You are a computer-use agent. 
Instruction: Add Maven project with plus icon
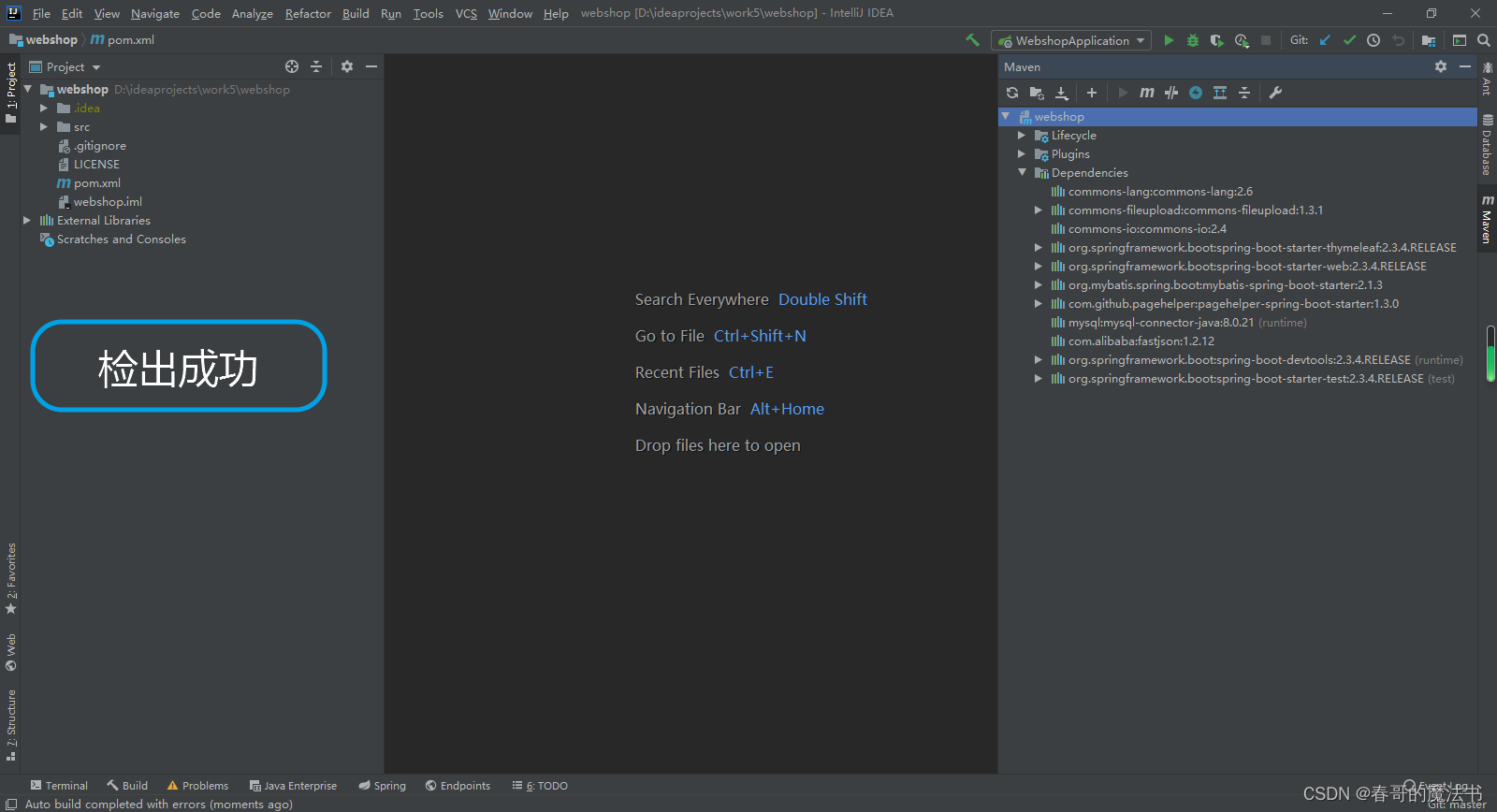coord(1092,93)
